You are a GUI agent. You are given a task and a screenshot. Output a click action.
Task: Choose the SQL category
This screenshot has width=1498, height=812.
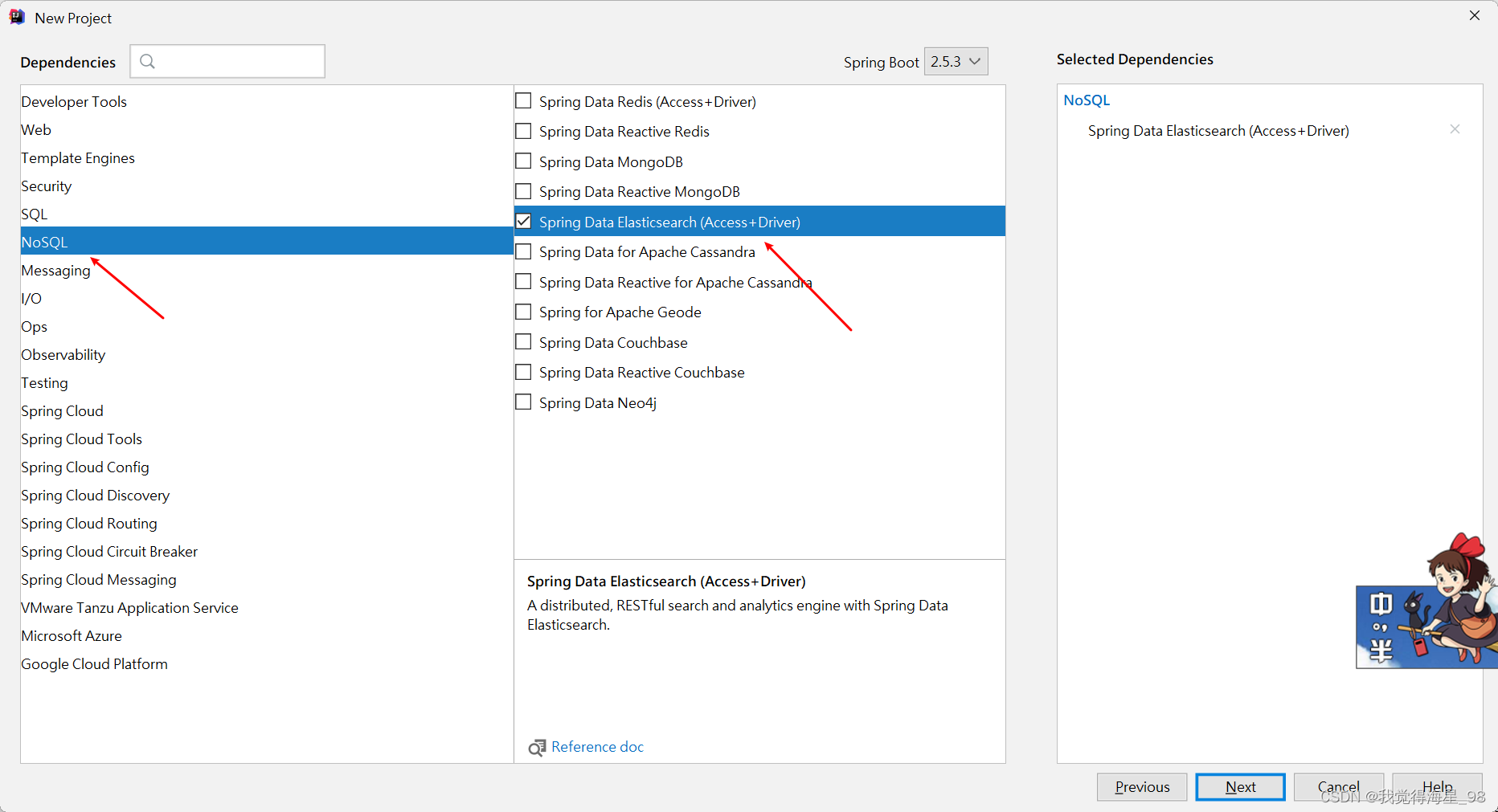267,214
